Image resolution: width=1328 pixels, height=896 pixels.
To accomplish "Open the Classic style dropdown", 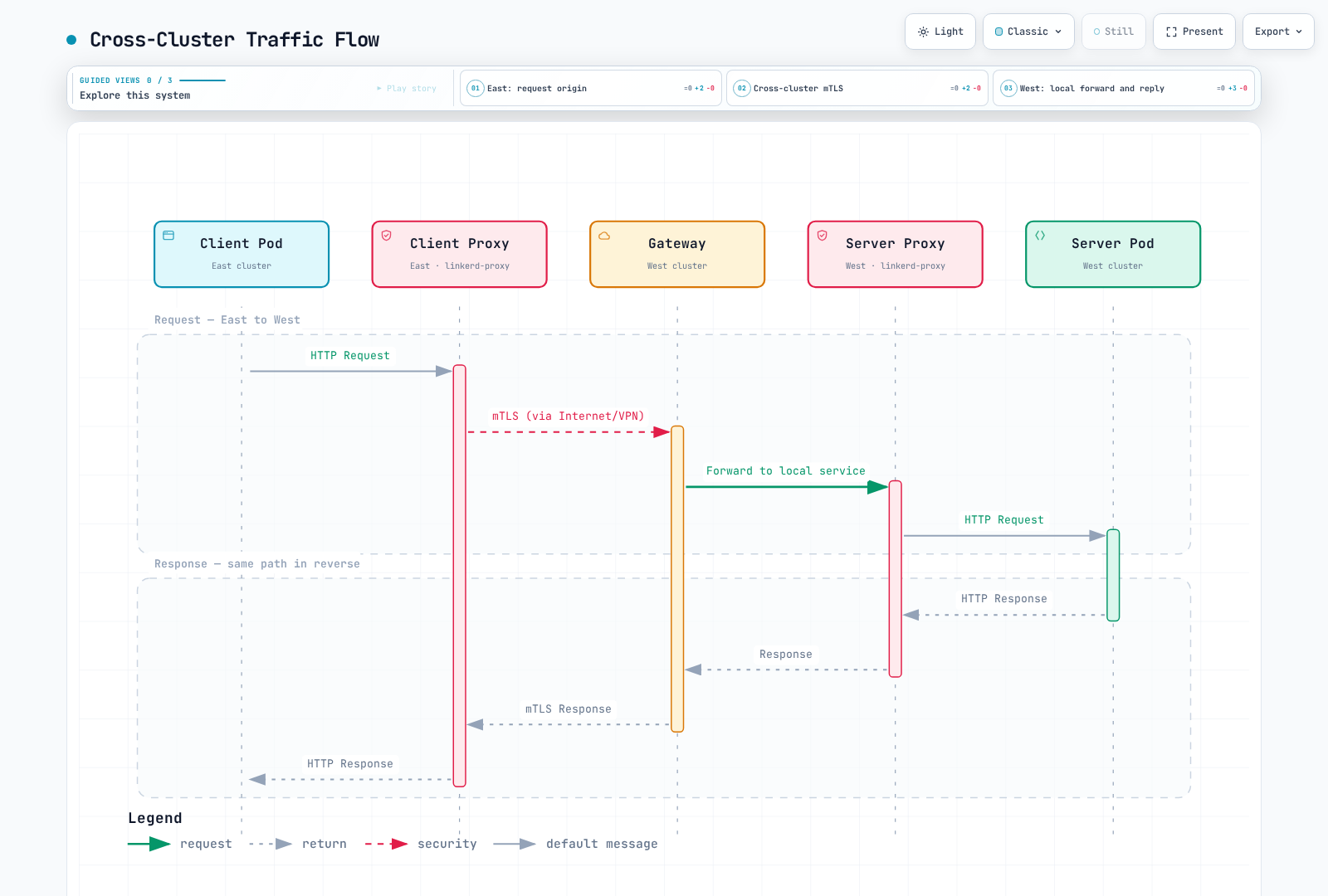I will 1028,32.
